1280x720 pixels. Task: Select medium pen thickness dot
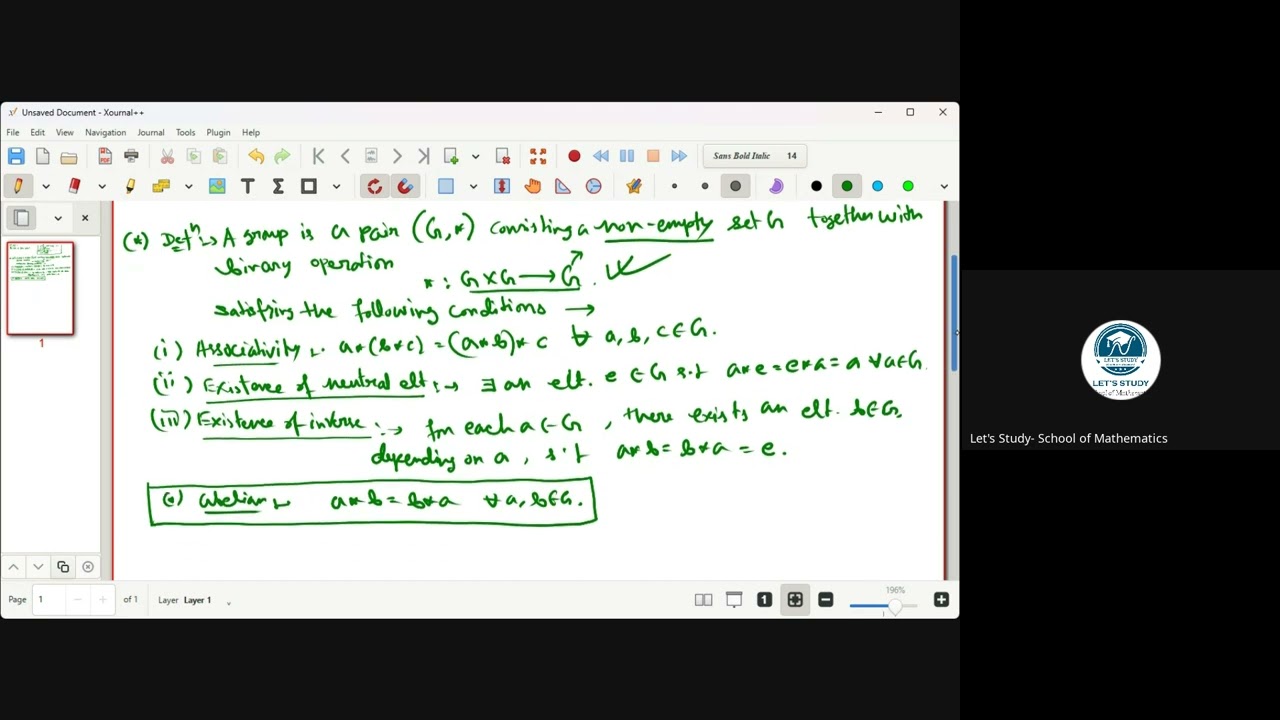point(705,186)
